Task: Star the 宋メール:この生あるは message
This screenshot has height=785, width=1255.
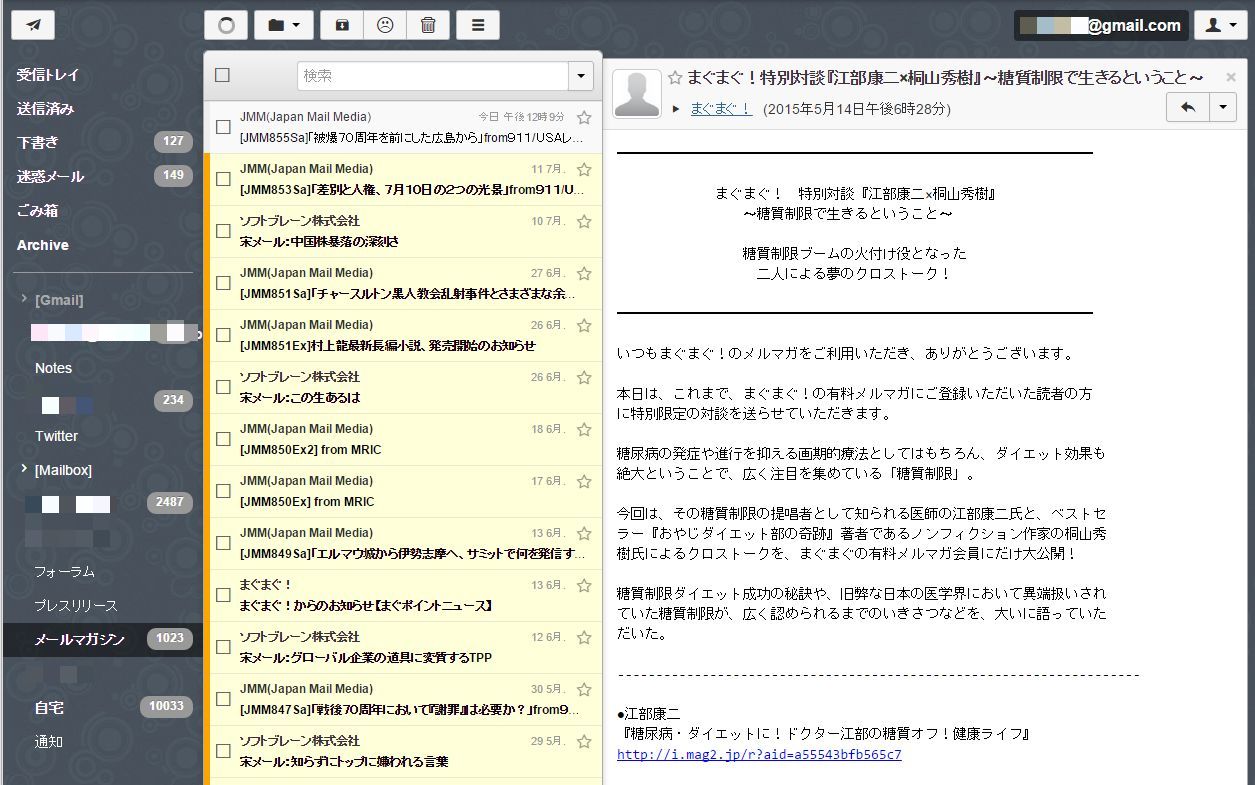Action: click(584, 378)
